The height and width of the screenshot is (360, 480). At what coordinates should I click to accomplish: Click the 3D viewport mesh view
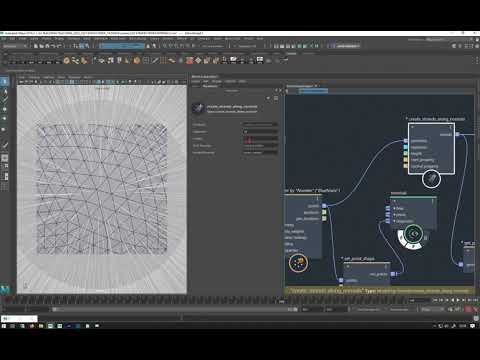coord(102,189)
